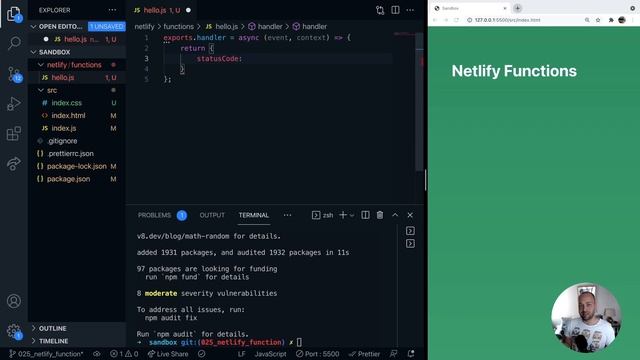Click browser address bar URL
640x360 pixels.
(507, 20)
